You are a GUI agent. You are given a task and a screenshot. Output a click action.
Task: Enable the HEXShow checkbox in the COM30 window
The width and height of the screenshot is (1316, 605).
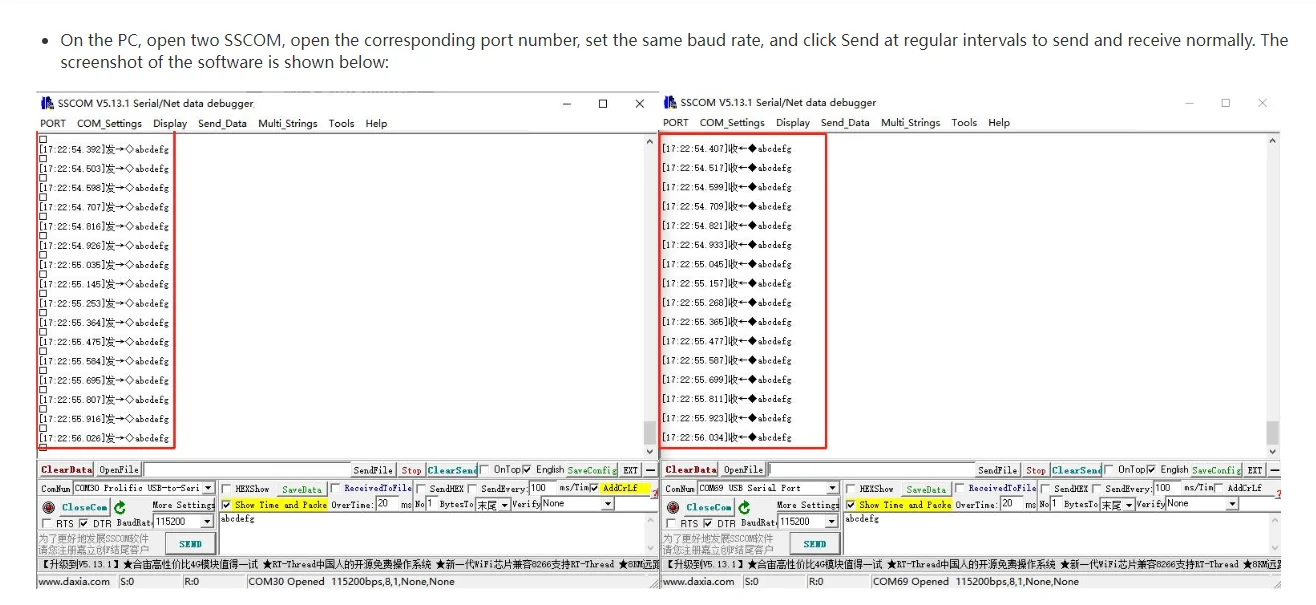coord(226,489)
